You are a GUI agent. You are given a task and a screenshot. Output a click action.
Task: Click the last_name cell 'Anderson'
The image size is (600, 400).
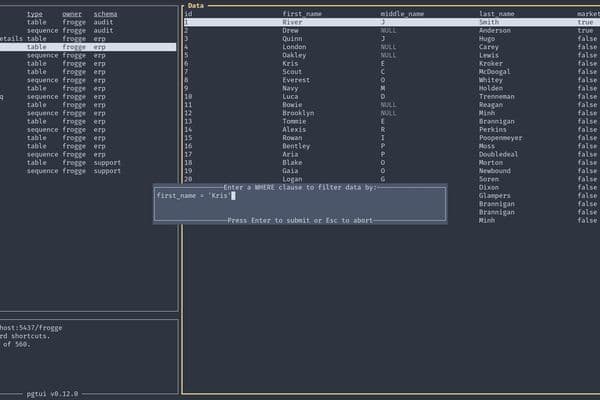click(495, 31)
